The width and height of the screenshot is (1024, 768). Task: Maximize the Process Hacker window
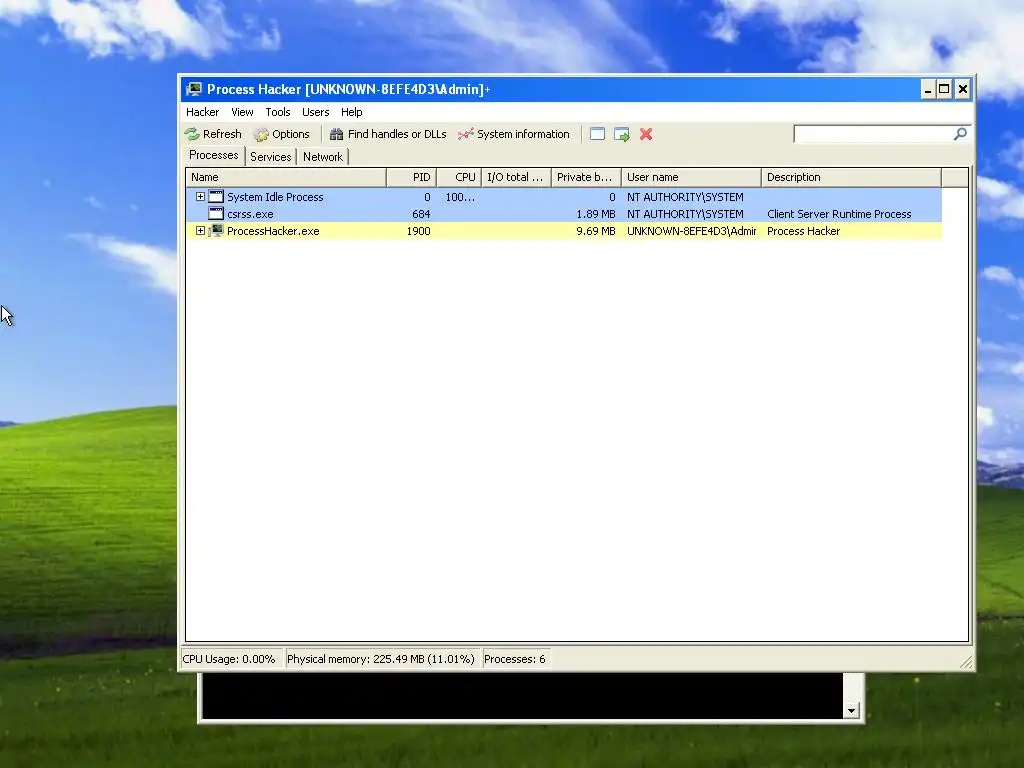[944, 89]
